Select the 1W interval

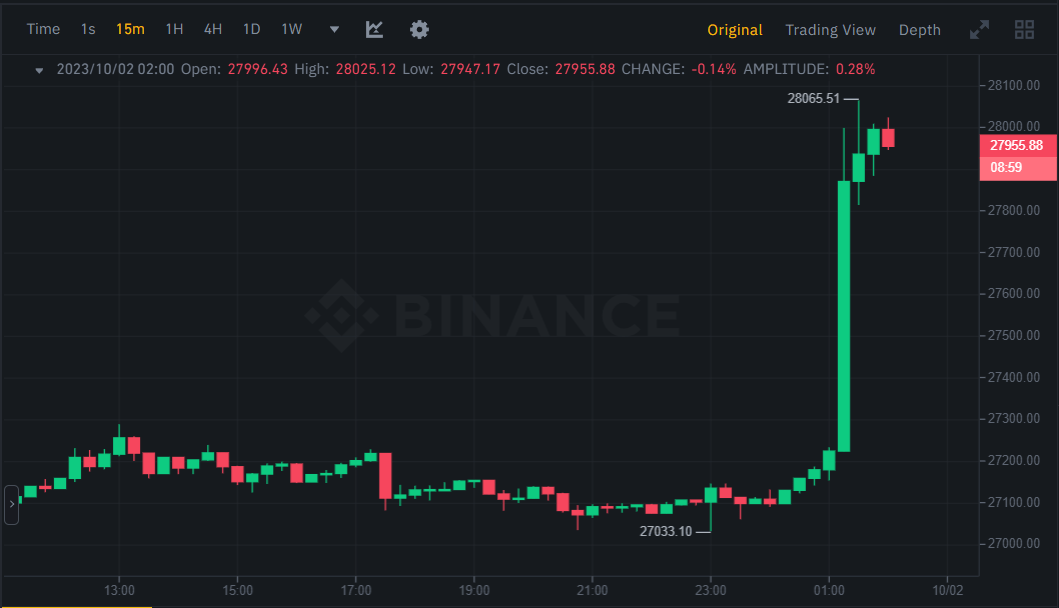tap(291, 29)
